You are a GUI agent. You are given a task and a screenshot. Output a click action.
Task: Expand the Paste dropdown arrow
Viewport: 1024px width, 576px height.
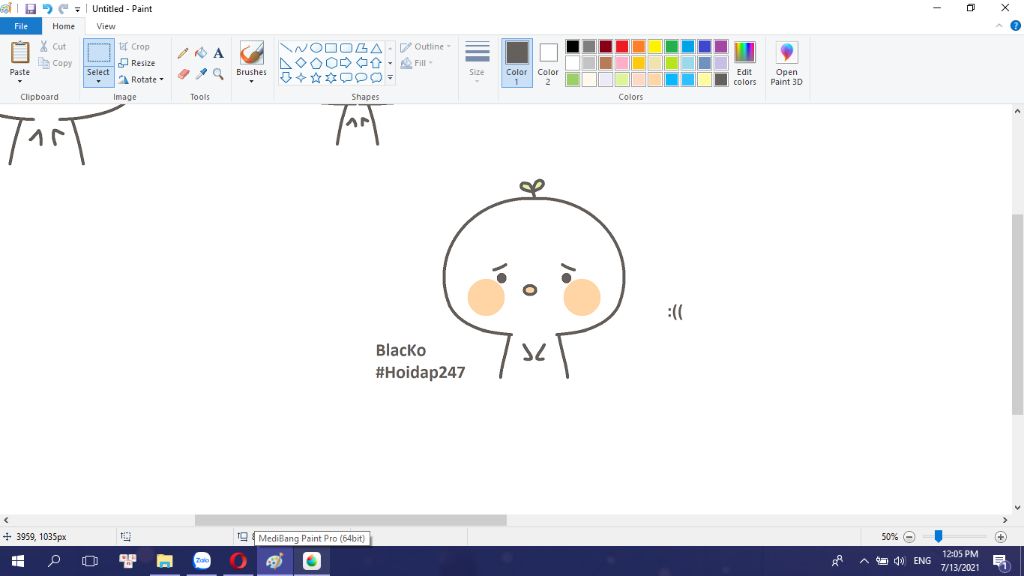click(20, 81)
